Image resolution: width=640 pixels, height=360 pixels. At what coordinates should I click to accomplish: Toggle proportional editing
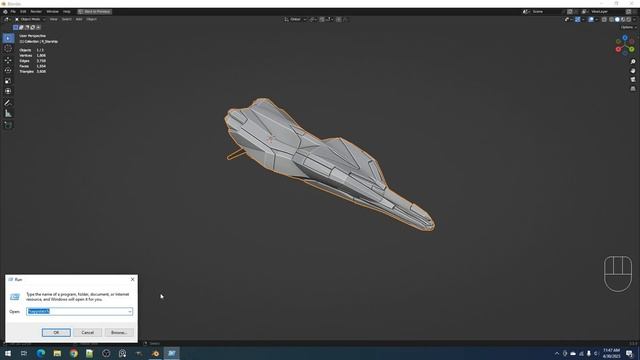point(338,19)
